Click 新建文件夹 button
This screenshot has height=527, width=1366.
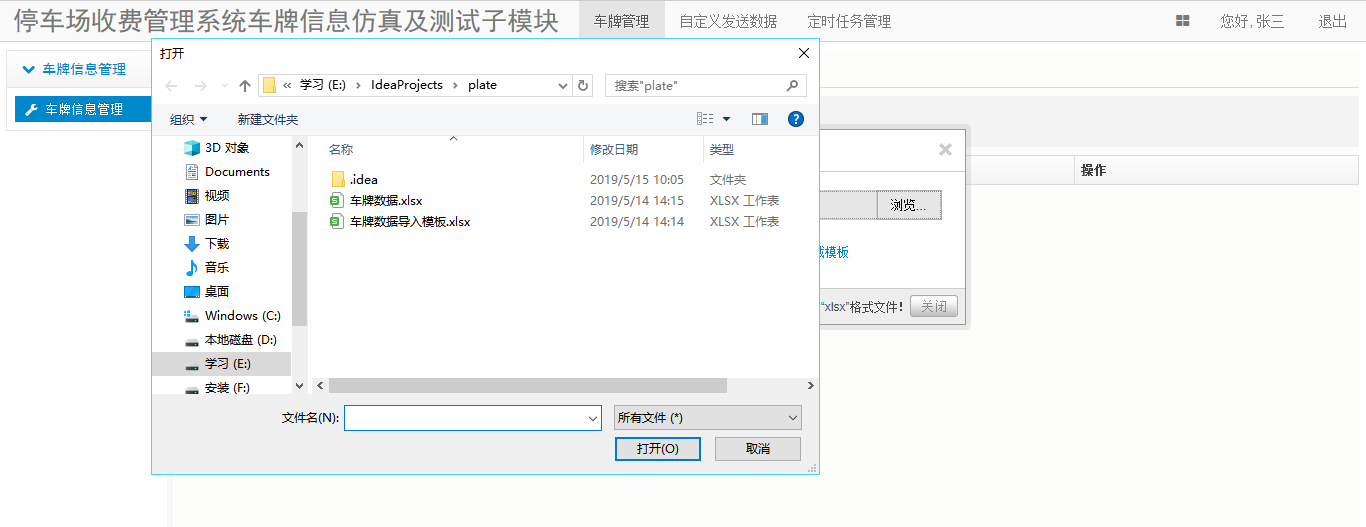tap(267, 119)
